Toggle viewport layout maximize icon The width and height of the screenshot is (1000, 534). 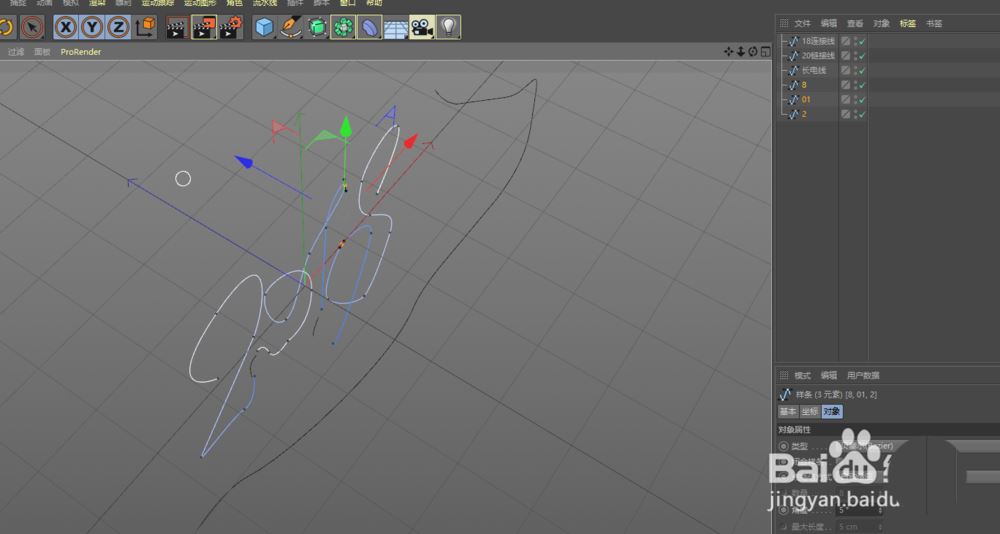click(x=765, y=52)
